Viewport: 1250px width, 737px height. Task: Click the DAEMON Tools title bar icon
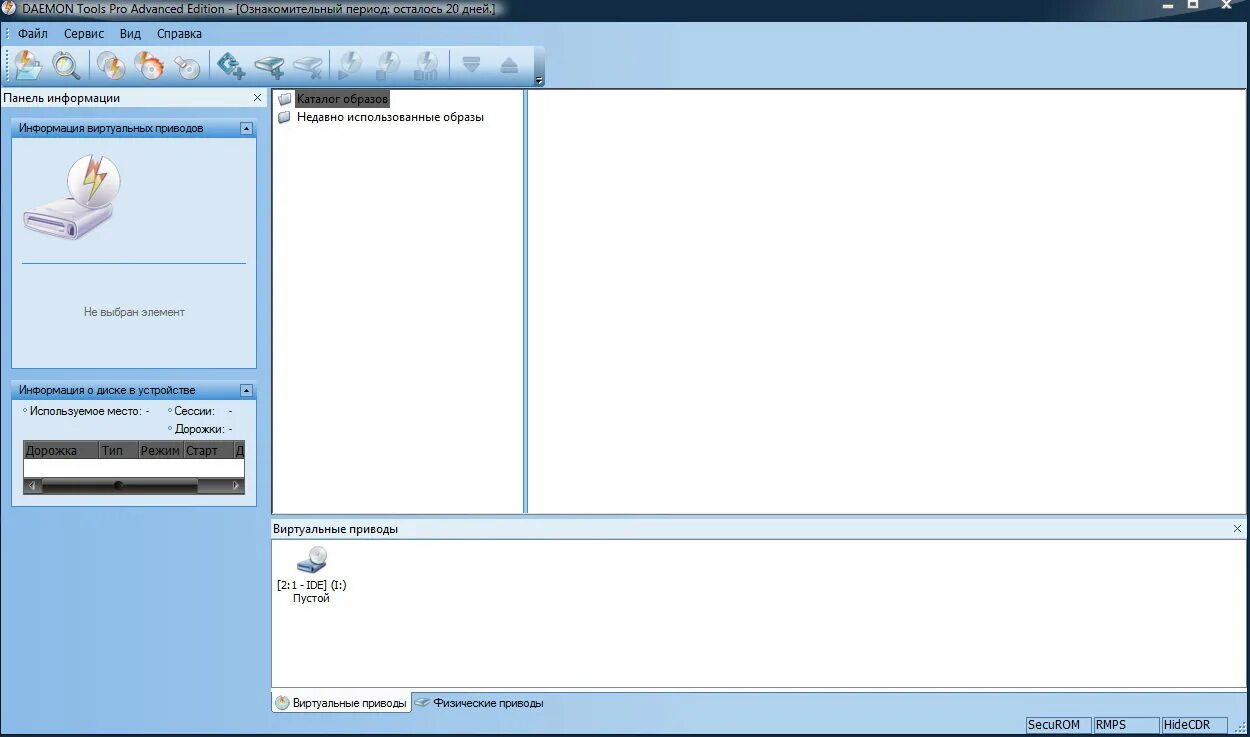point(11,9)
